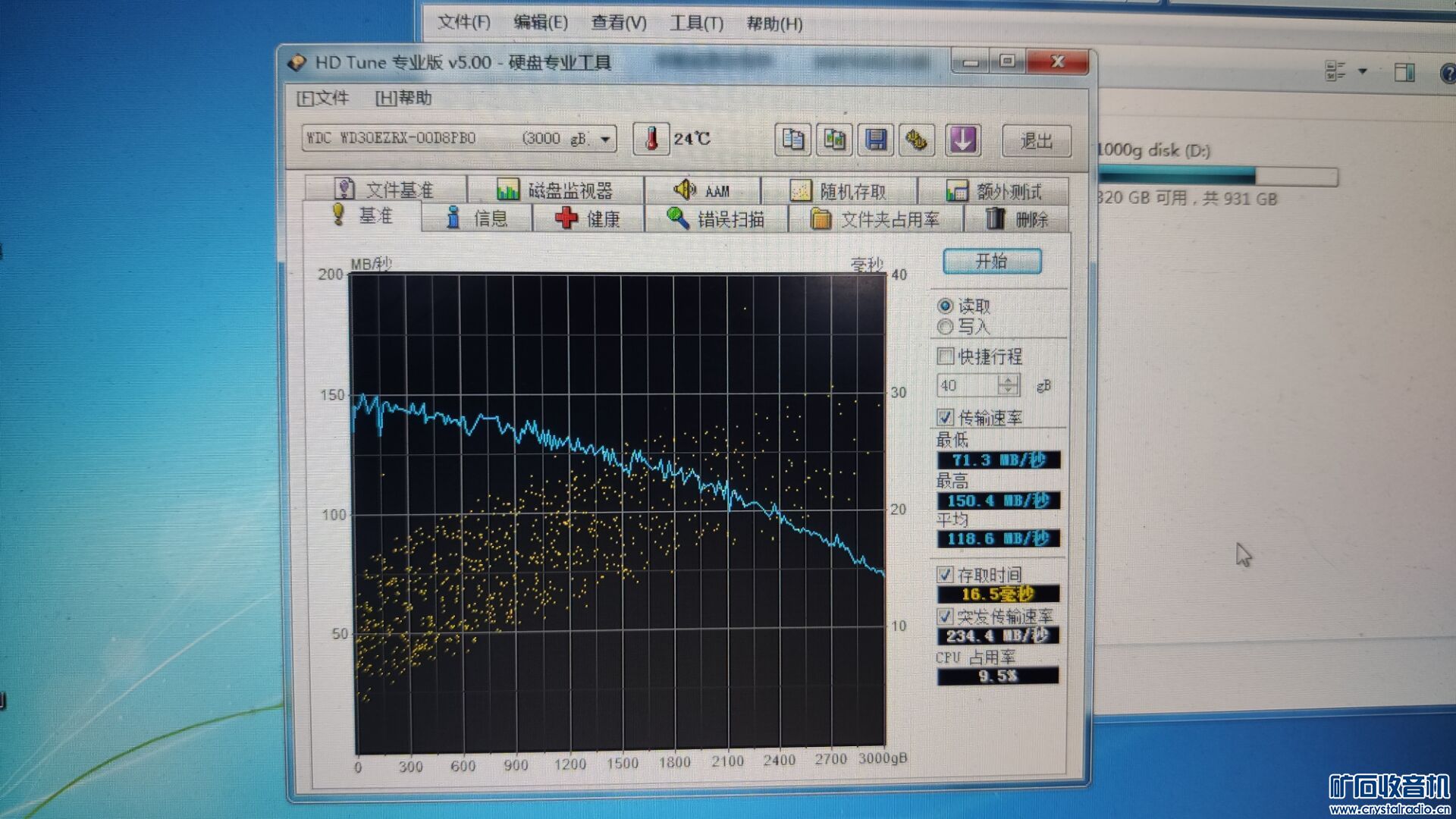Open 查看(V) menu in Explorer window
Screen dimensions: 1456x819
(619, 23)
